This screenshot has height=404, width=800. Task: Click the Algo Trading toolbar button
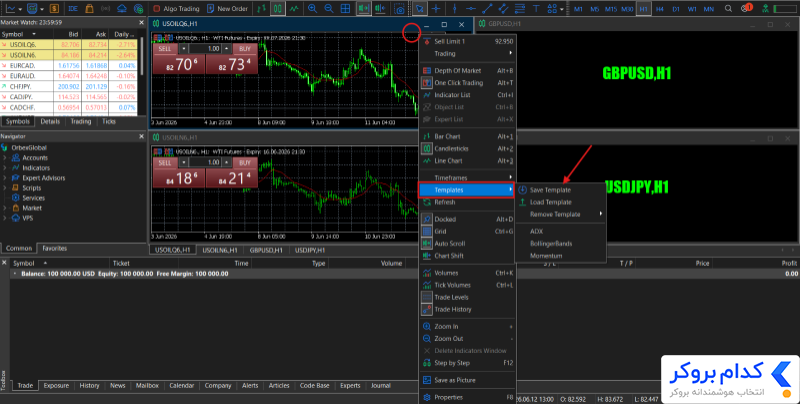(176, 9)
